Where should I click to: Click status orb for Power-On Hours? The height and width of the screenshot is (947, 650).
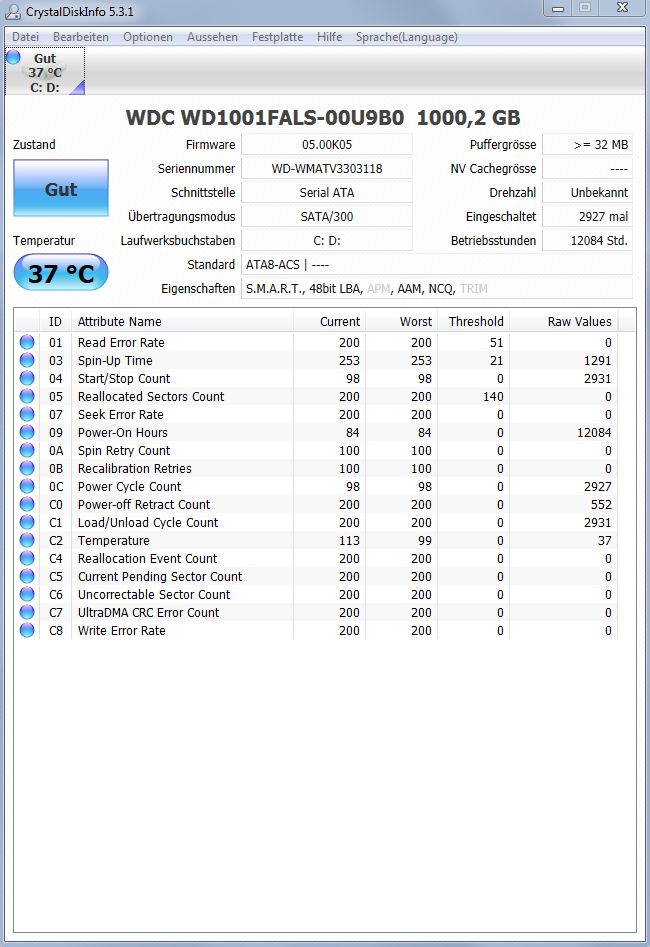click(x=27, y=432)
